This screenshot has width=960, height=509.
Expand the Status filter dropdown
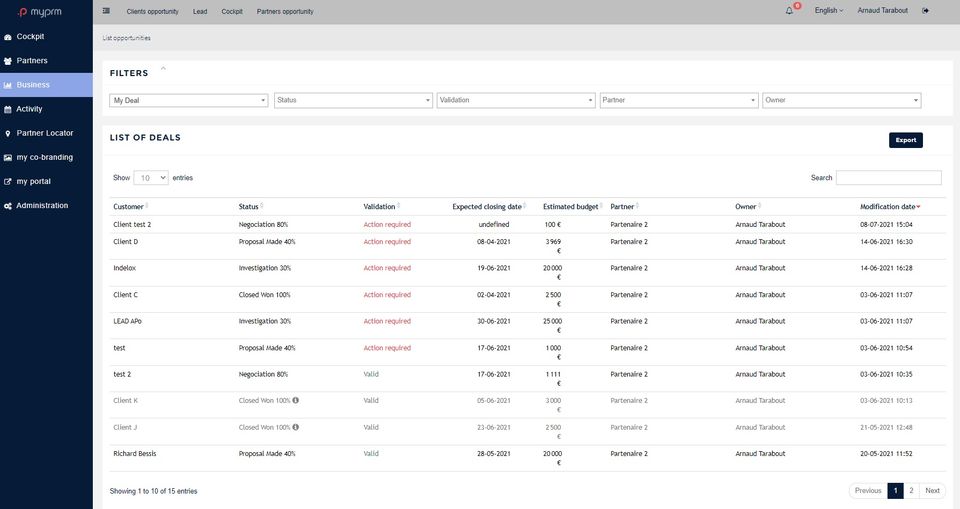353,100
